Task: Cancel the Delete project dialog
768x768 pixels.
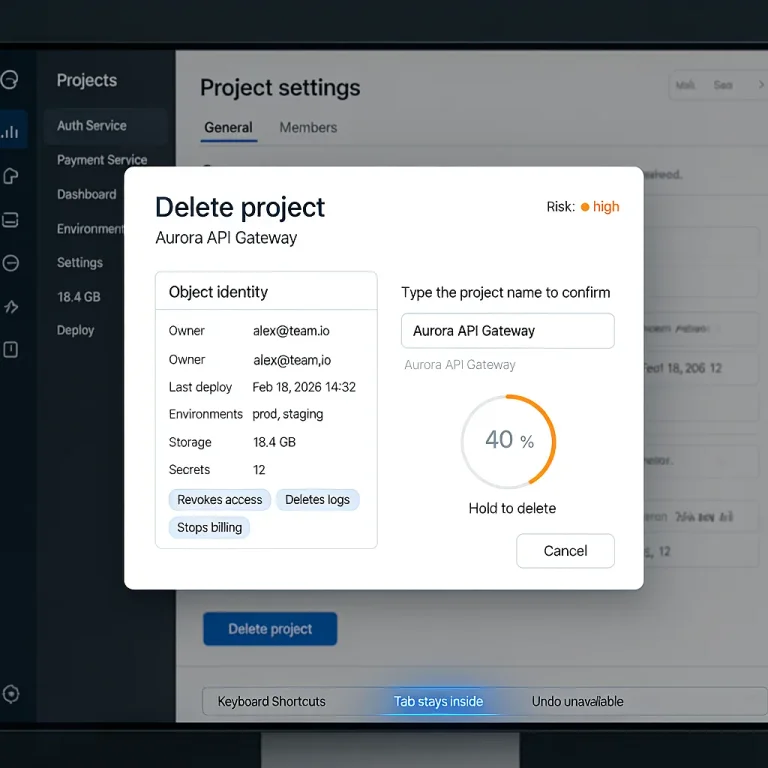Action: coord(565,551)
